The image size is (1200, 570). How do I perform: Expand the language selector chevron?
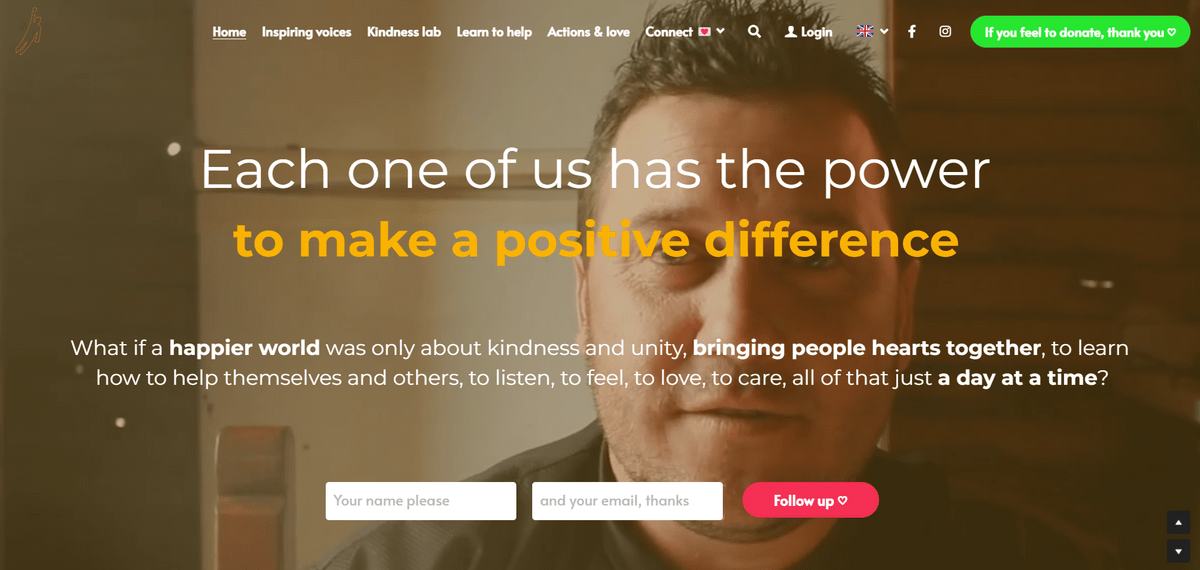884,32
